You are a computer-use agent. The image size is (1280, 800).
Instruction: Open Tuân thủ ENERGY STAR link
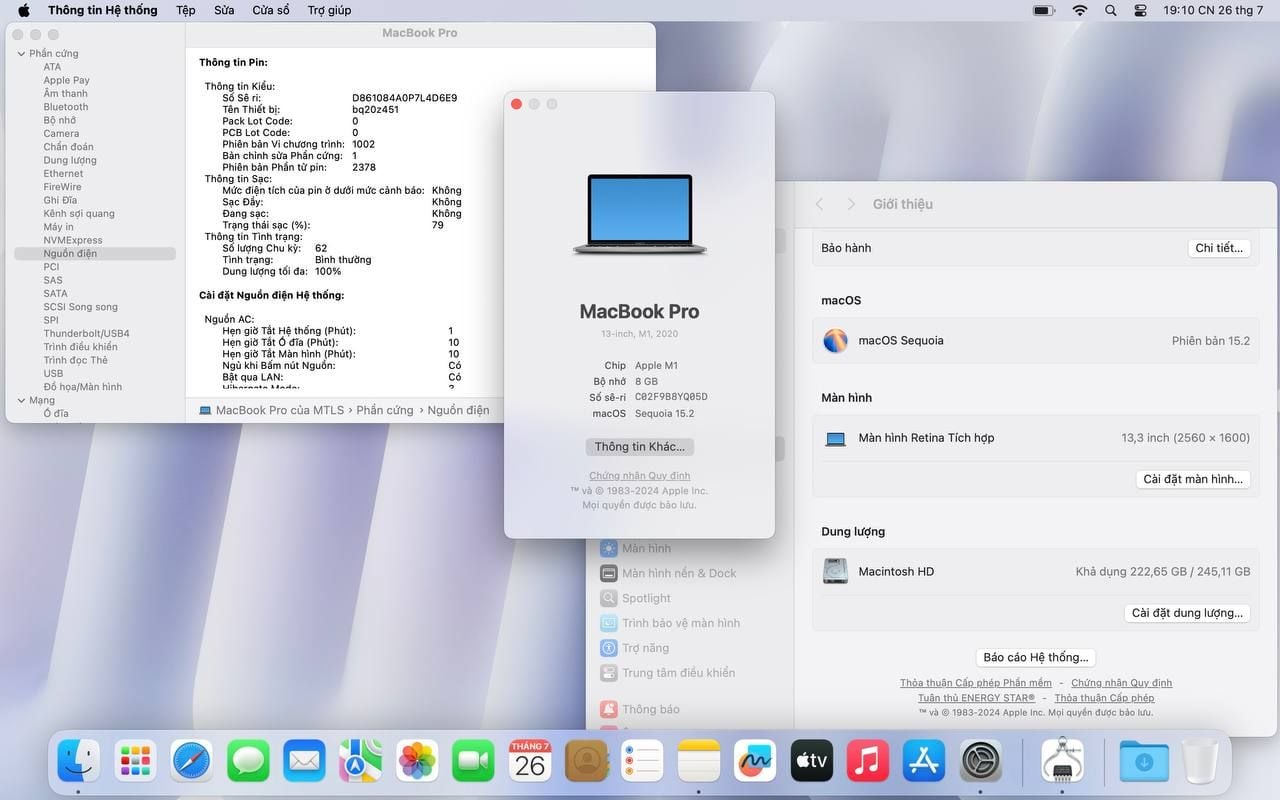pyautogui.click(x=976, y=698)
